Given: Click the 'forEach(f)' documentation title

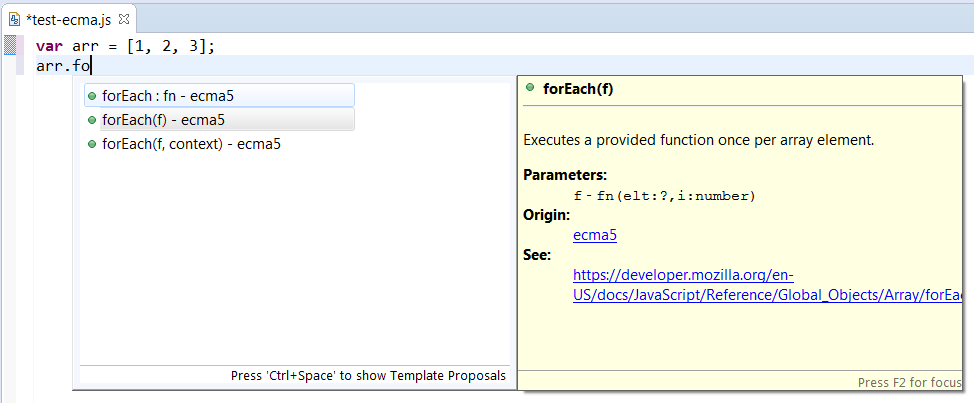Looking at the screenshot, I should point(578,89).
